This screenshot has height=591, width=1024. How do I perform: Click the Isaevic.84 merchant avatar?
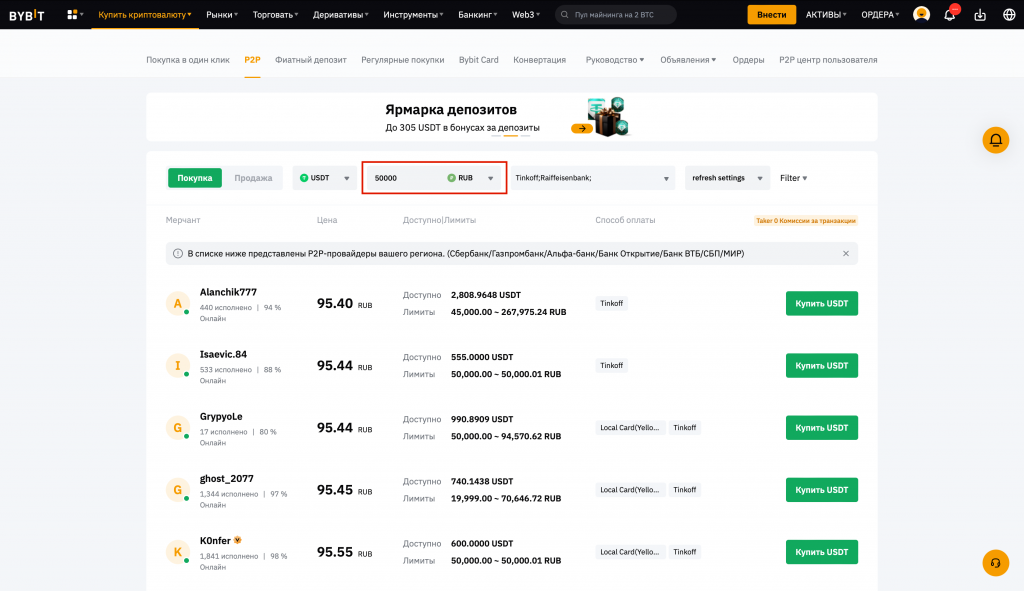pyautogui.click(x=178, y=366)
